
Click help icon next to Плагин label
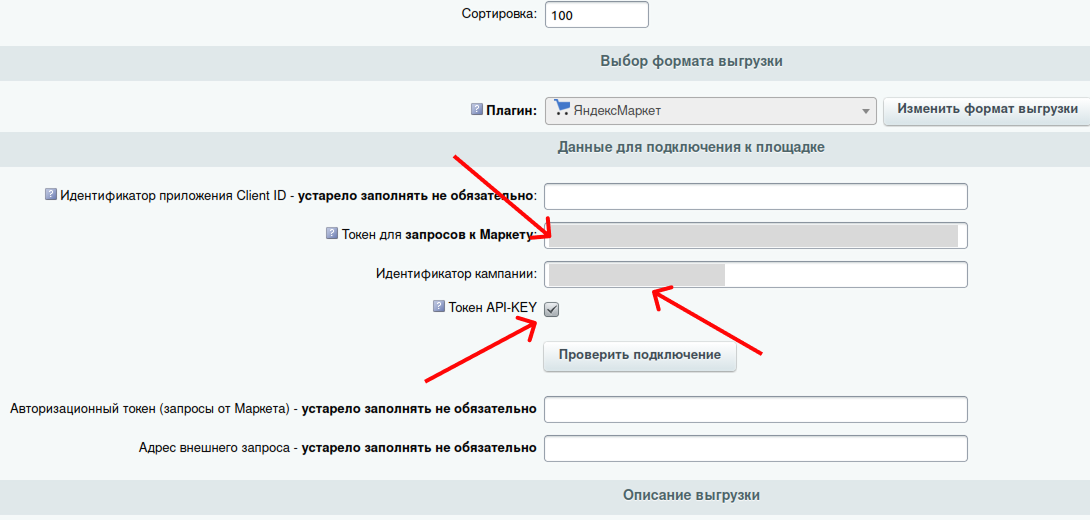pos(476,109)
